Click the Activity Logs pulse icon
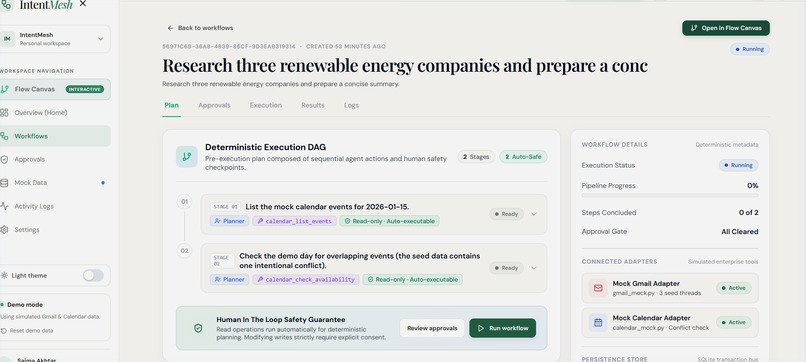 (4, 206)
